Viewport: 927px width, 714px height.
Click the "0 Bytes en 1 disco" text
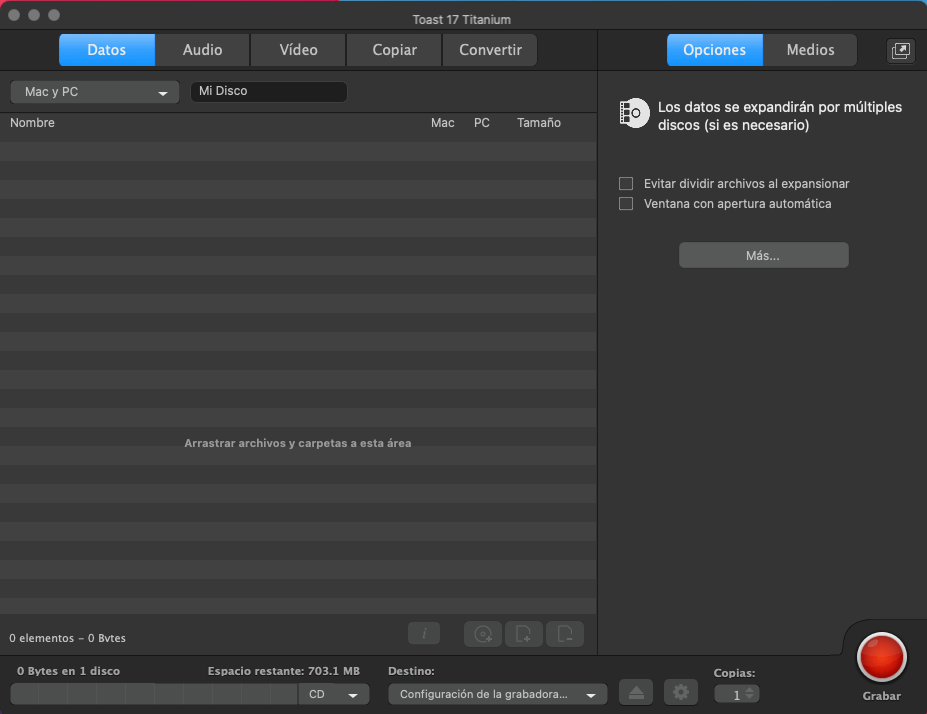pos(69,671)
